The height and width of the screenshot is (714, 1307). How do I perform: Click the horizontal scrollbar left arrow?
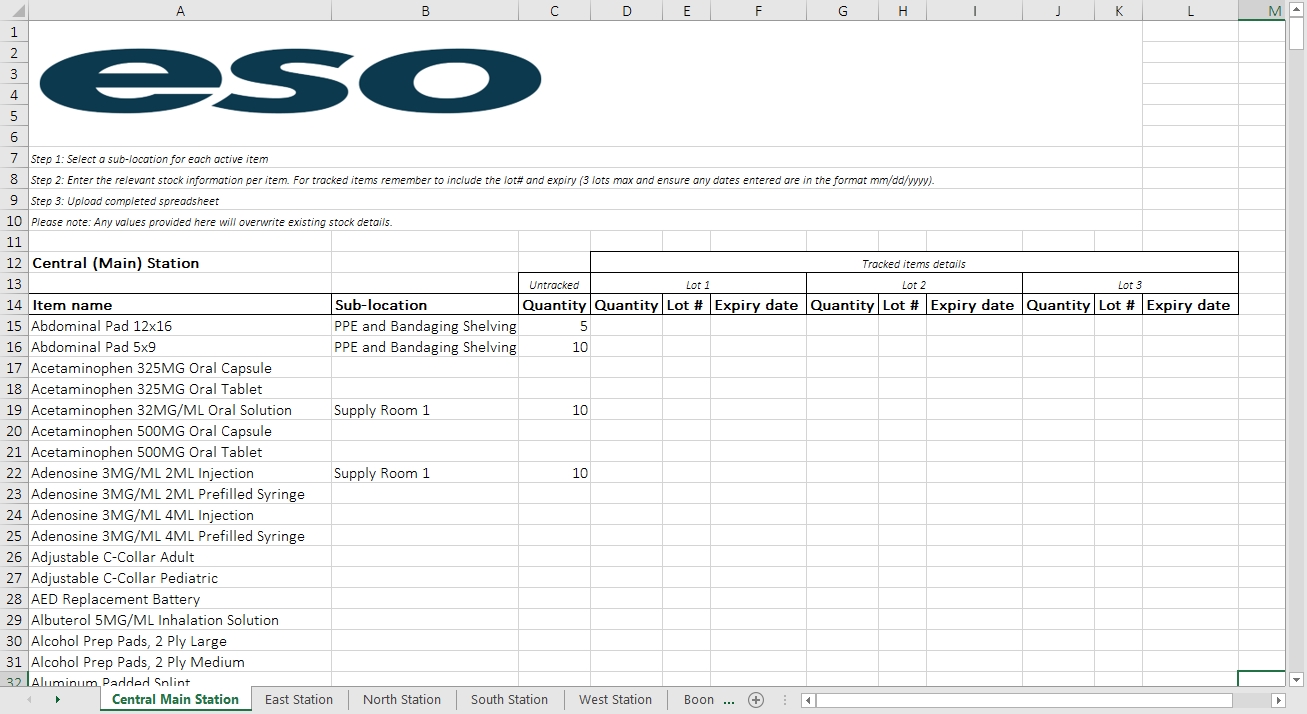(x=809, y=700)
